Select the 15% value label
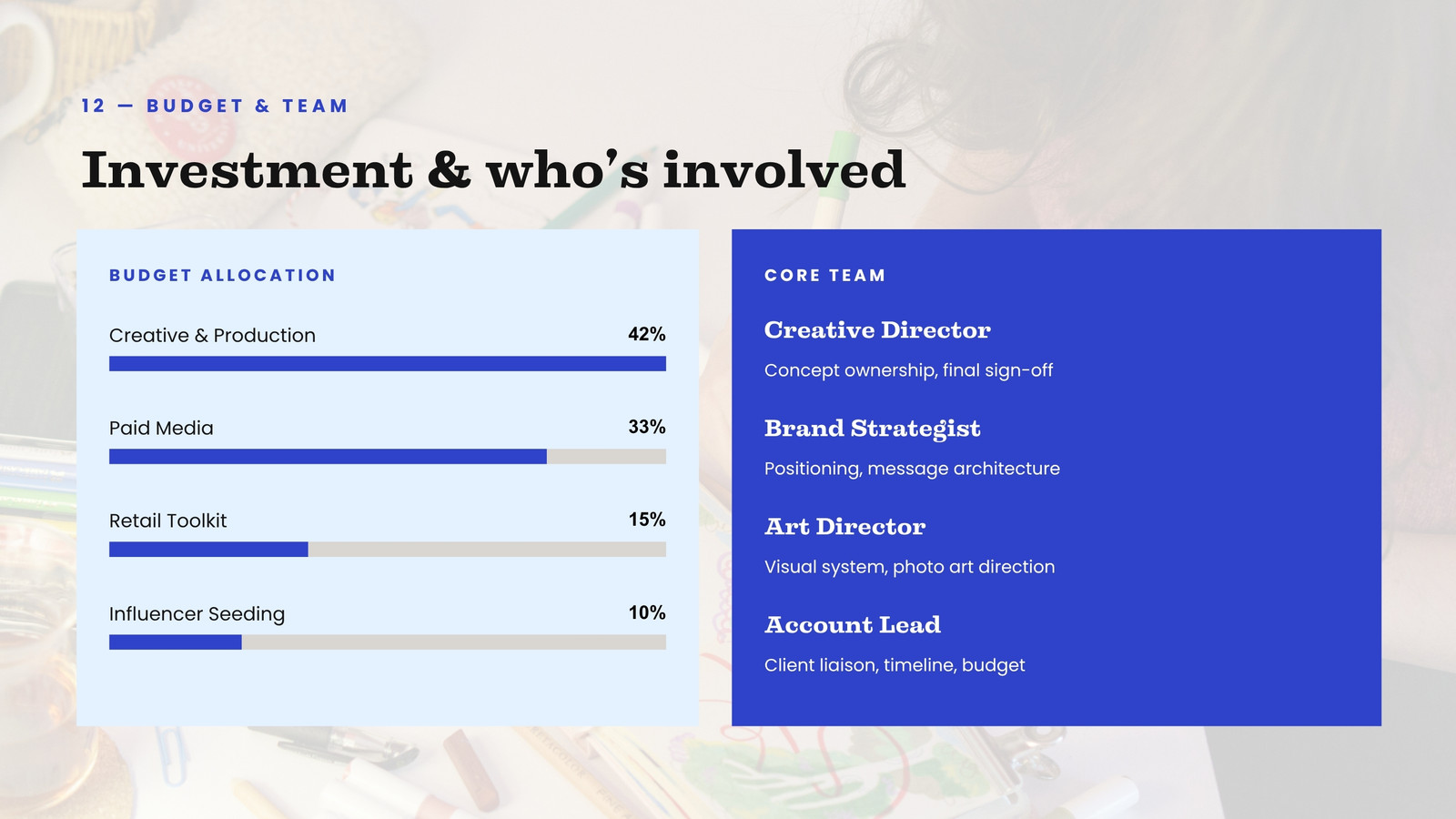Screen dimensions: 1456x819 647,520
